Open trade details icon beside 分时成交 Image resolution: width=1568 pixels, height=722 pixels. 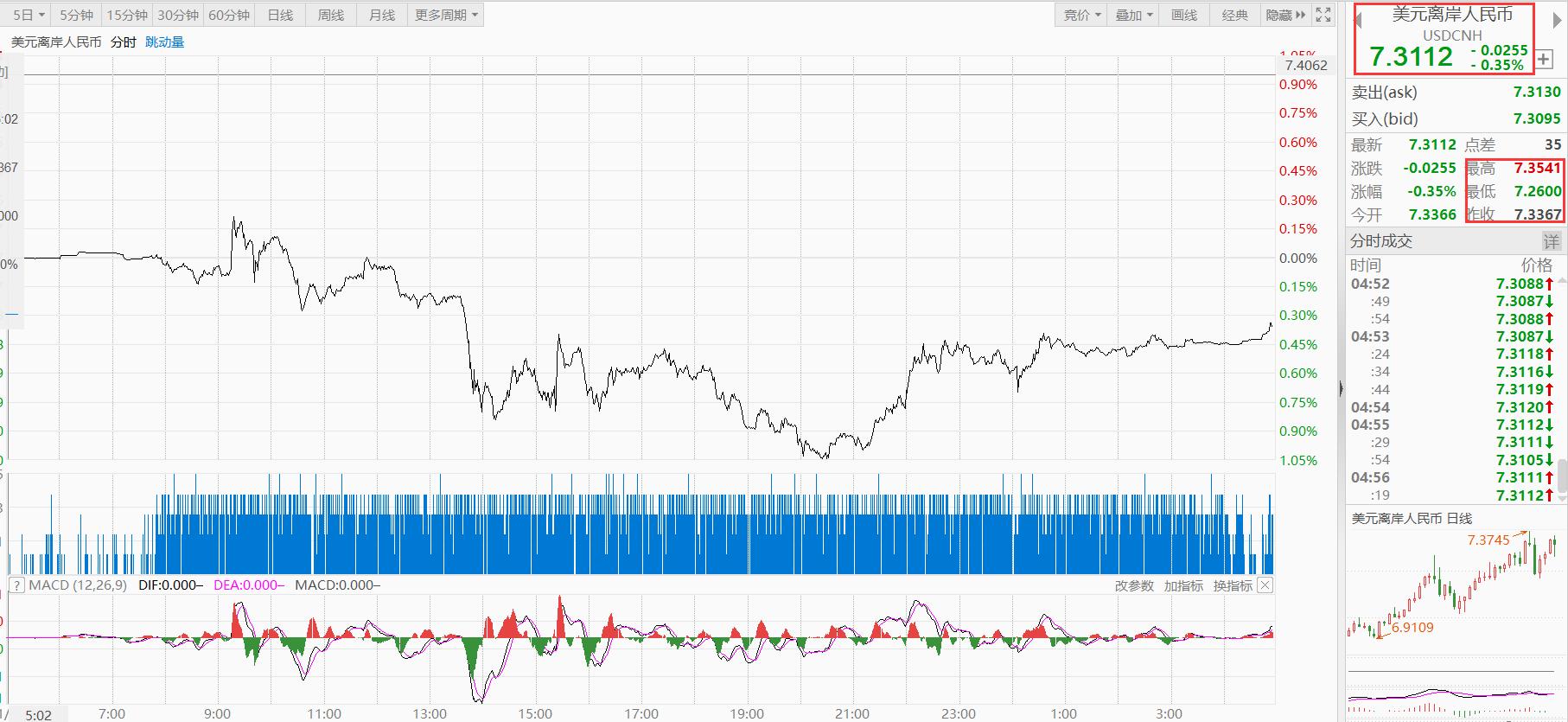click(x=1552, y=241)
